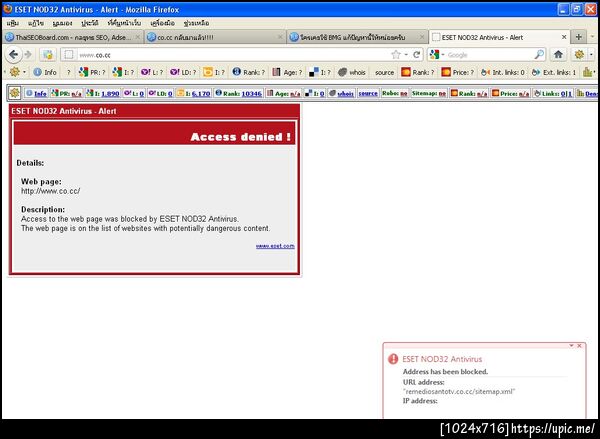Open the fourth menu in the menu bar
The height and width of the screenshot is (439, 600).
(90, 23)
